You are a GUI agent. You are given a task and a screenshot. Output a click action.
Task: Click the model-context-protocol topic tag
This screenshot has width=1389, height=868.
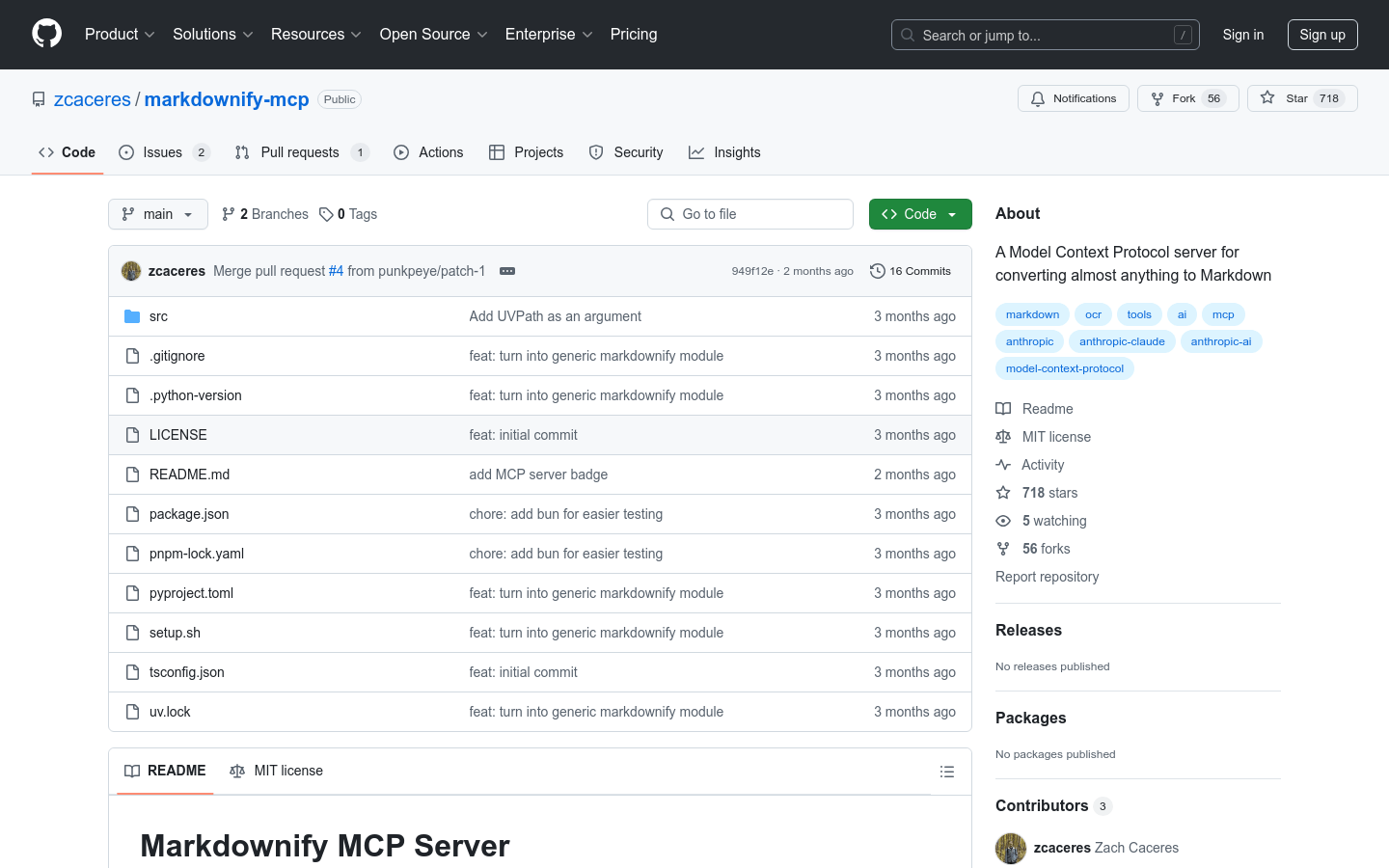click(1065, 368)
